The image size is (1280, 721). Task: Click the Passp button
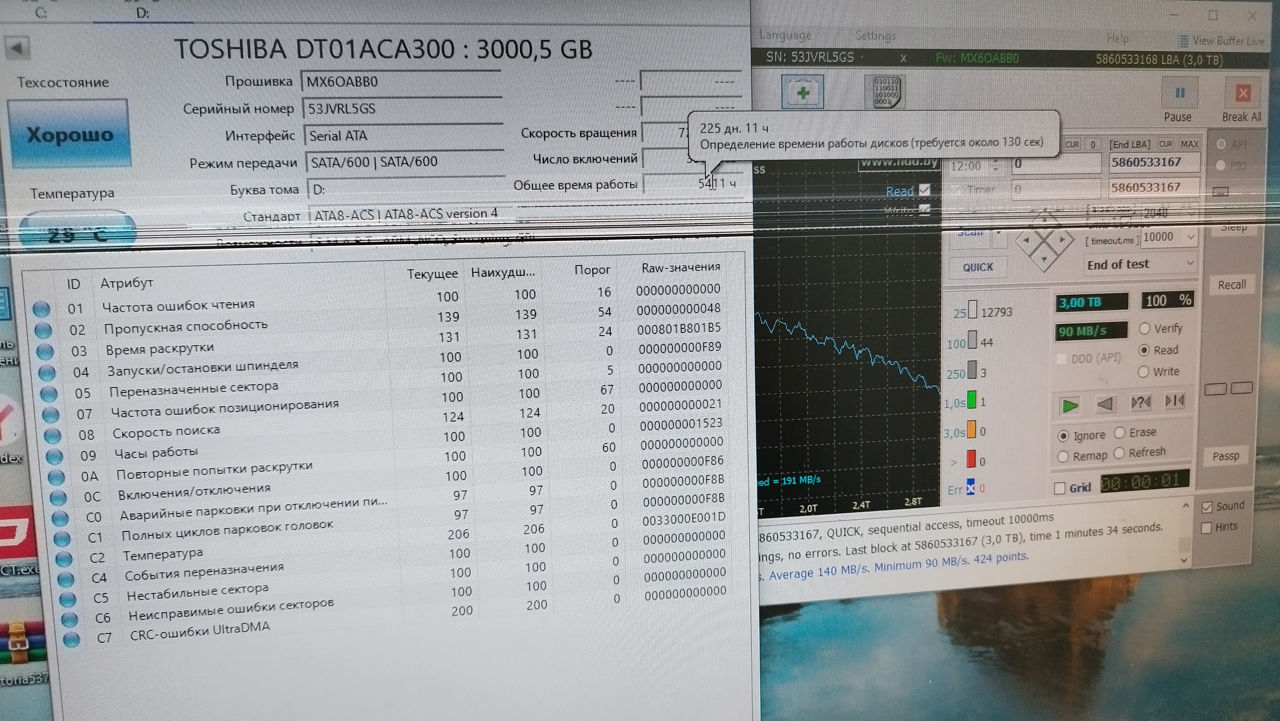pyautogui.click(x=1226, y=456)
